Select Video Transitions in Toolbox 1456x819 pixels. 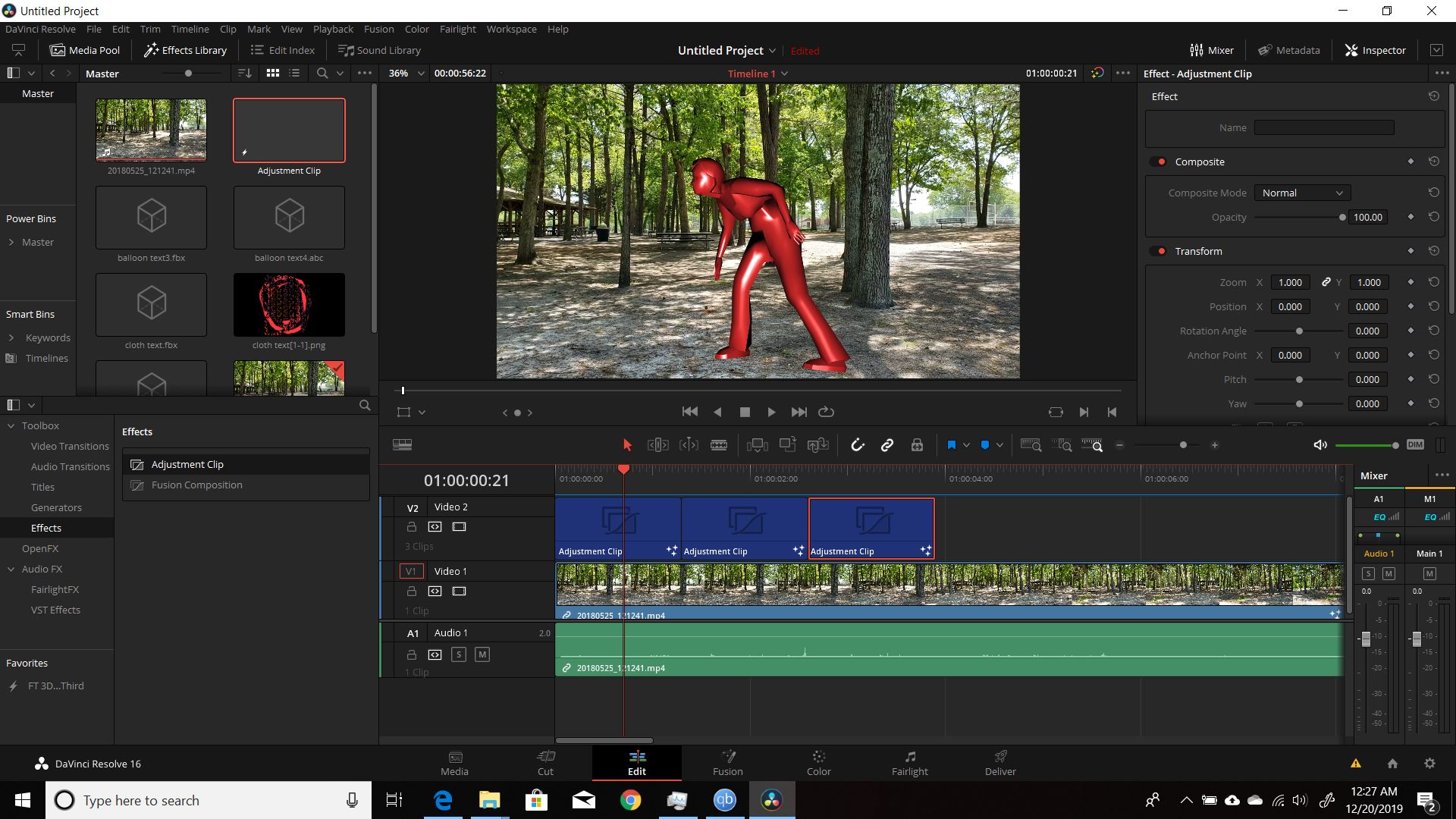(70, 447)
